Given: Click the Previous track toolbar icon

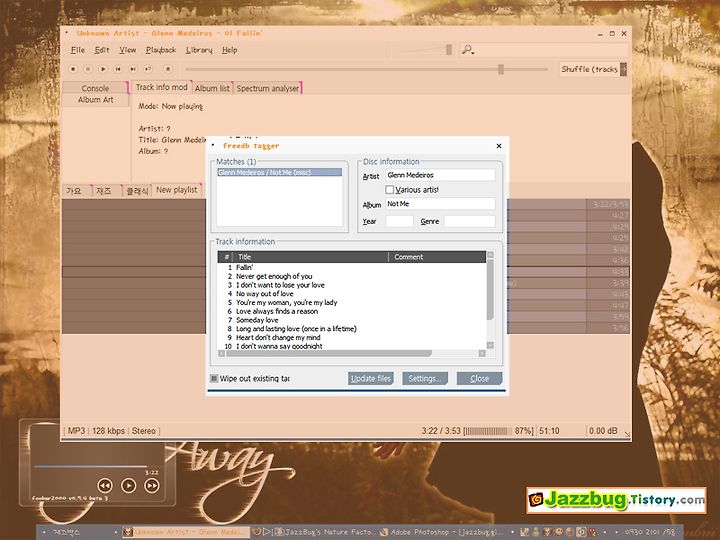Looking at the screenshot, I should coord(118,69).
